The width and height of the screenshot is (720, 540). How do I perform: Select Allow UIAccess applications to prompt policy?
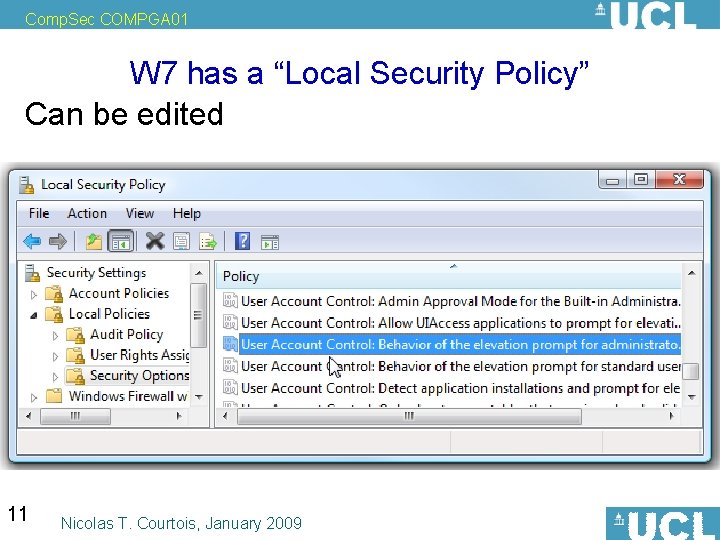click(460, 322)
